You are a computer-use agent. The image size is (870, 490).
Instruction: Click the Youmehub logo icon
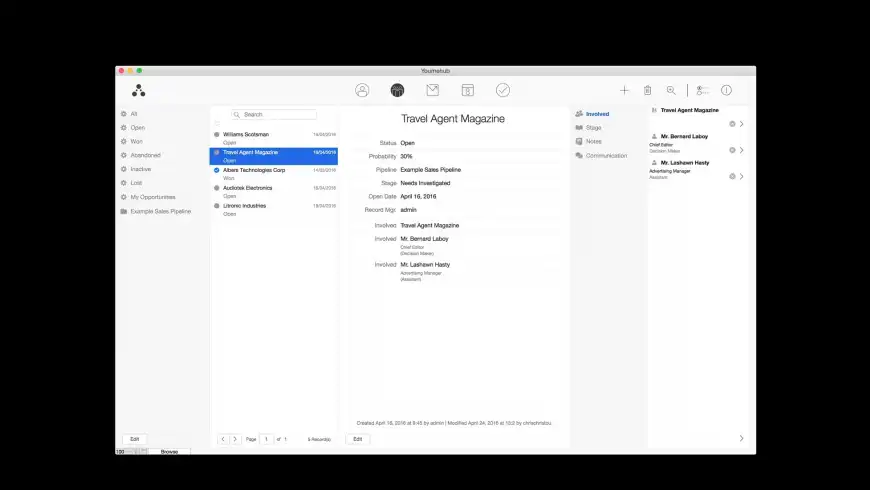139,90
